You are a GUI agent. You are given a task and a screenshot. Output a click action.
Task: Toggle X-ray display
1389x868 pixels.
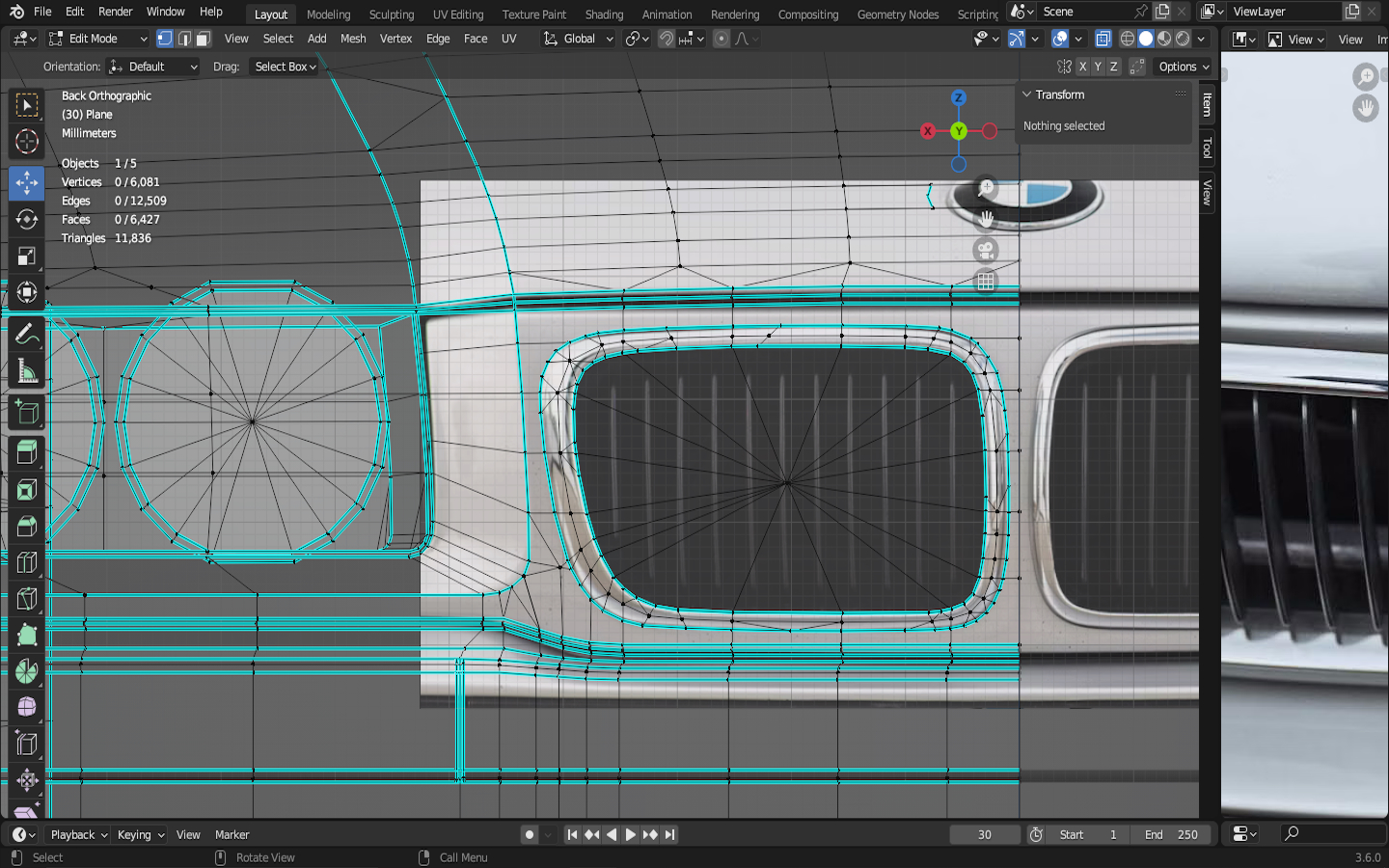coord(1103,39)
